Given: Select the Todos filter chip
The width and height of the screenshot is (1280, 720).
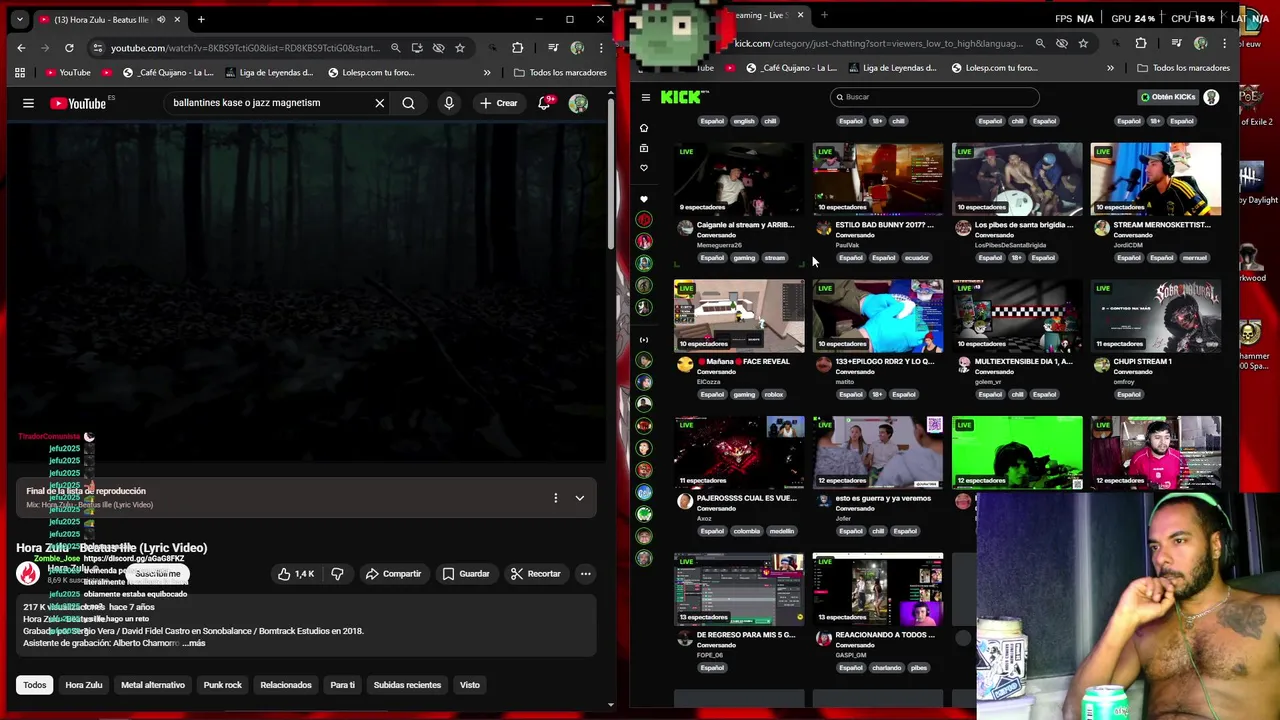Looking at the screenshot, I should (x=35, y=685).
